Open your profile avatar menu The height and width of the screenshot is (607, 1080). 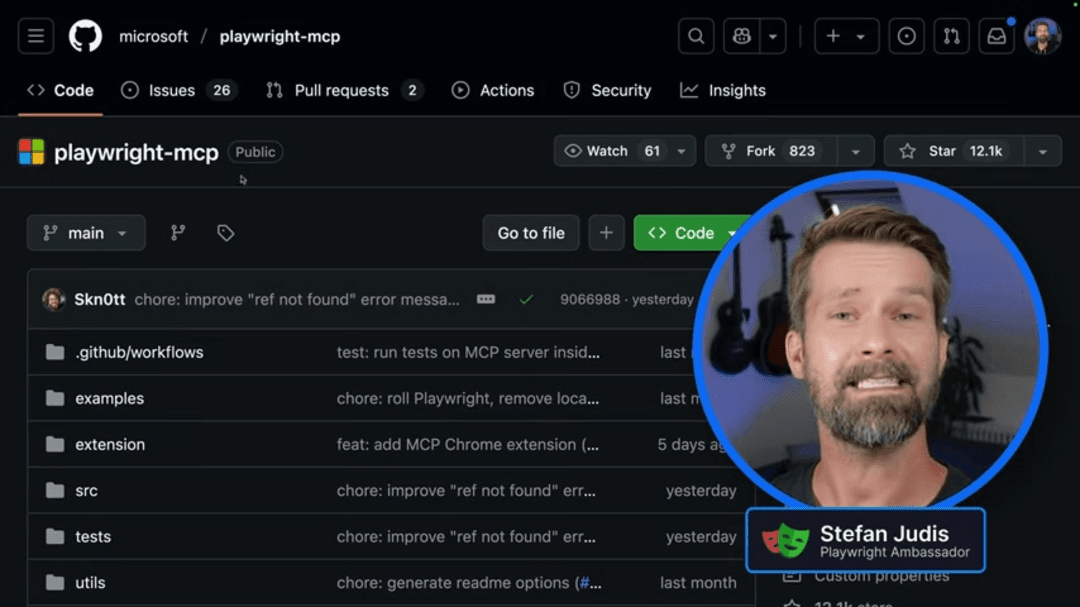(x=1043, y=35)
